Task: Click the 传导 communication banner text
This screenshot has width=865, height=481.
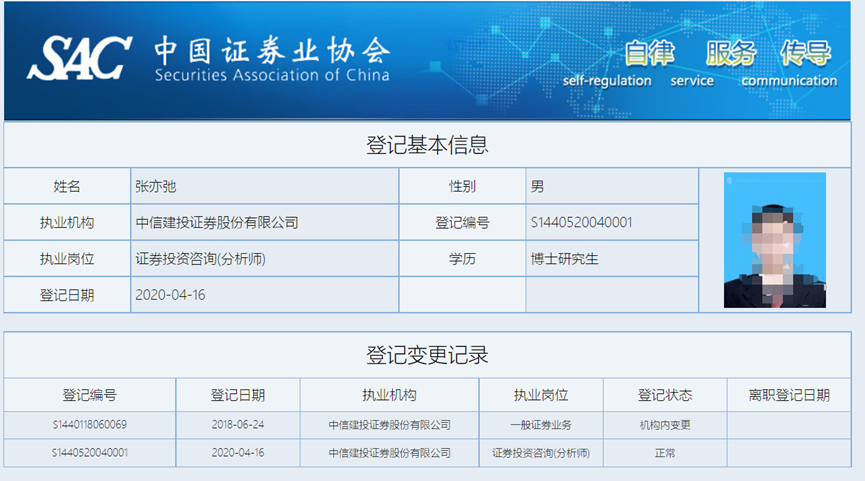Action: click(x=789, y=64)
